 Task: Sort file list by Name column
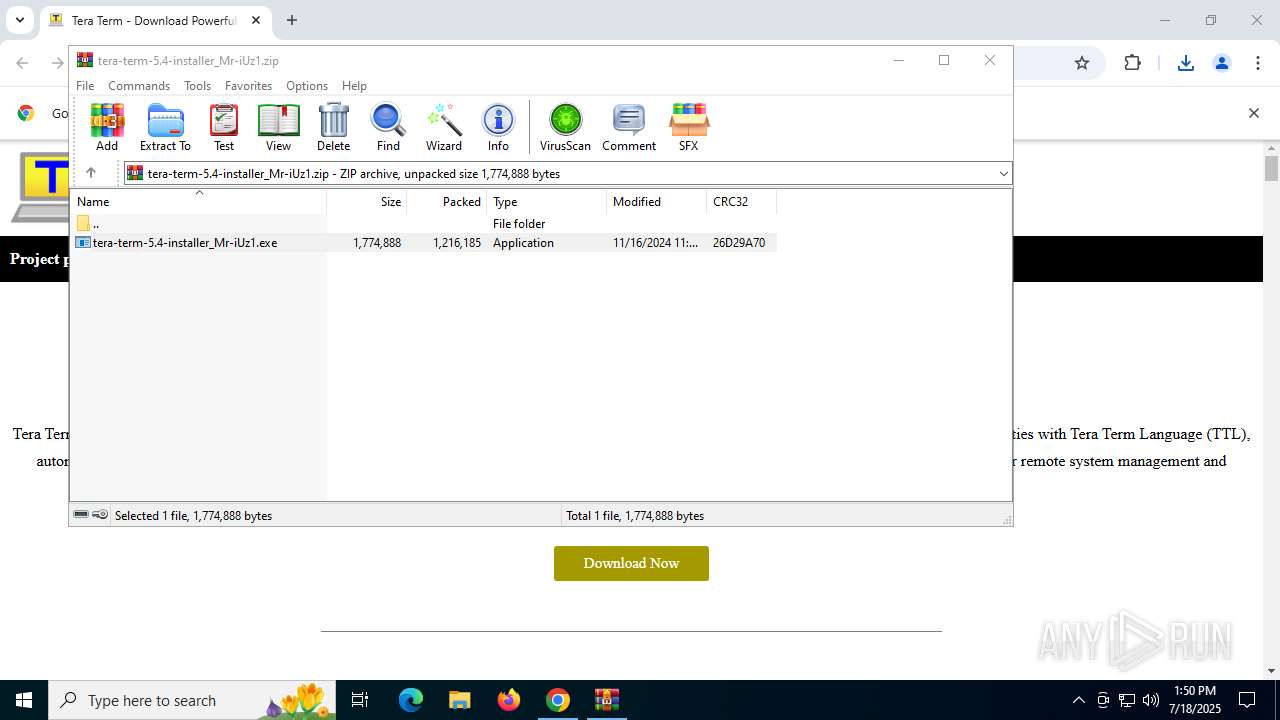[198, 202]
